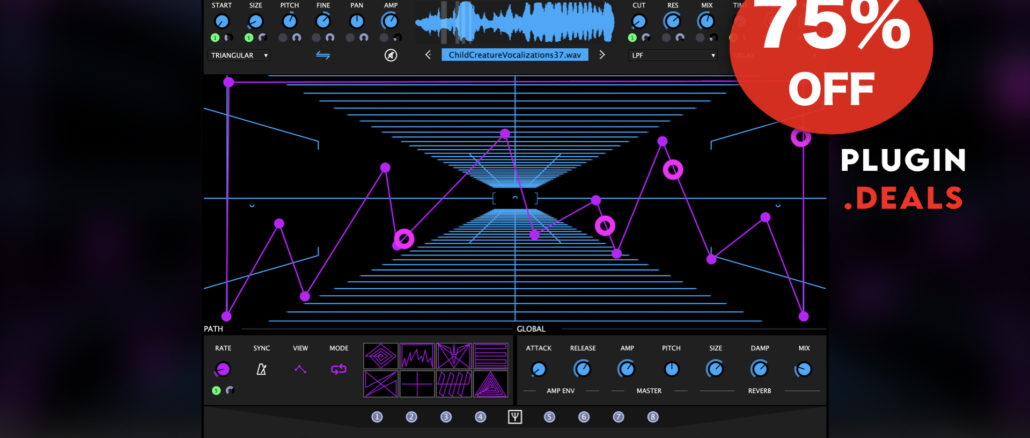Screen dimensions: 1030x438
Task: Click the master PITCH knob in Global
Action: (671, 370)
